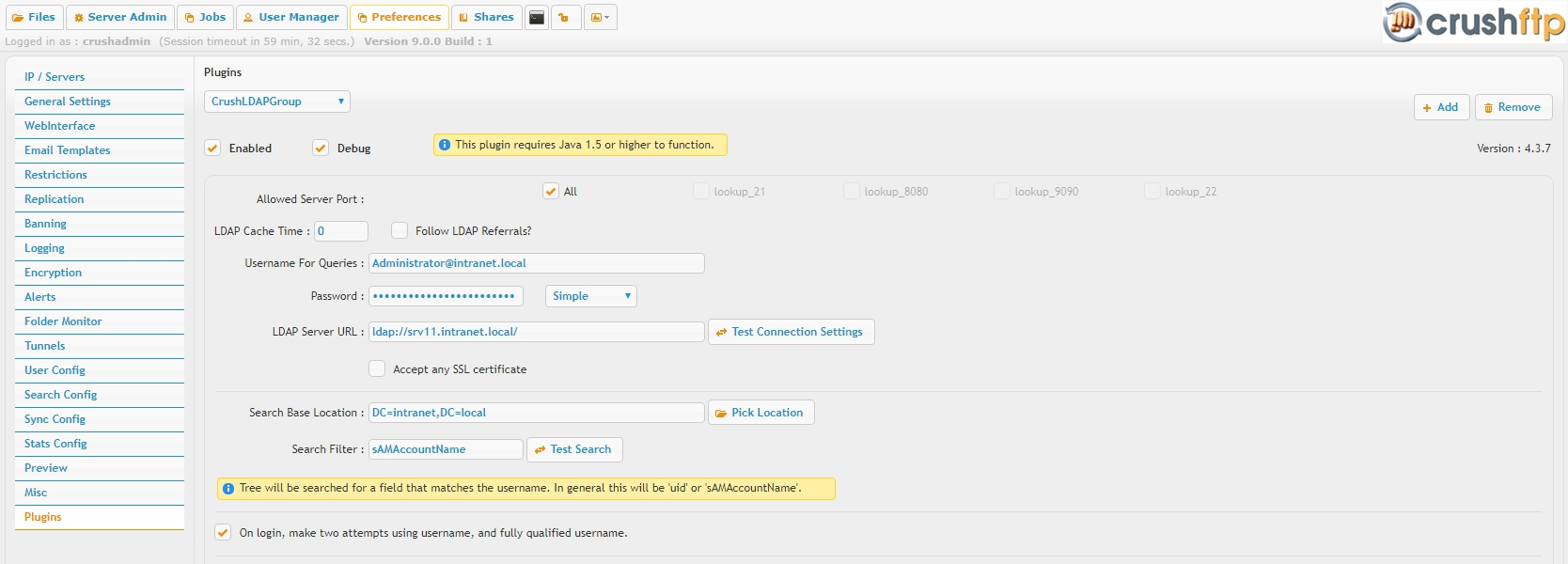This screenshot has width=1568, height=564.
Task: Toggle the Debug checkbox
Action: pos(321,149)
